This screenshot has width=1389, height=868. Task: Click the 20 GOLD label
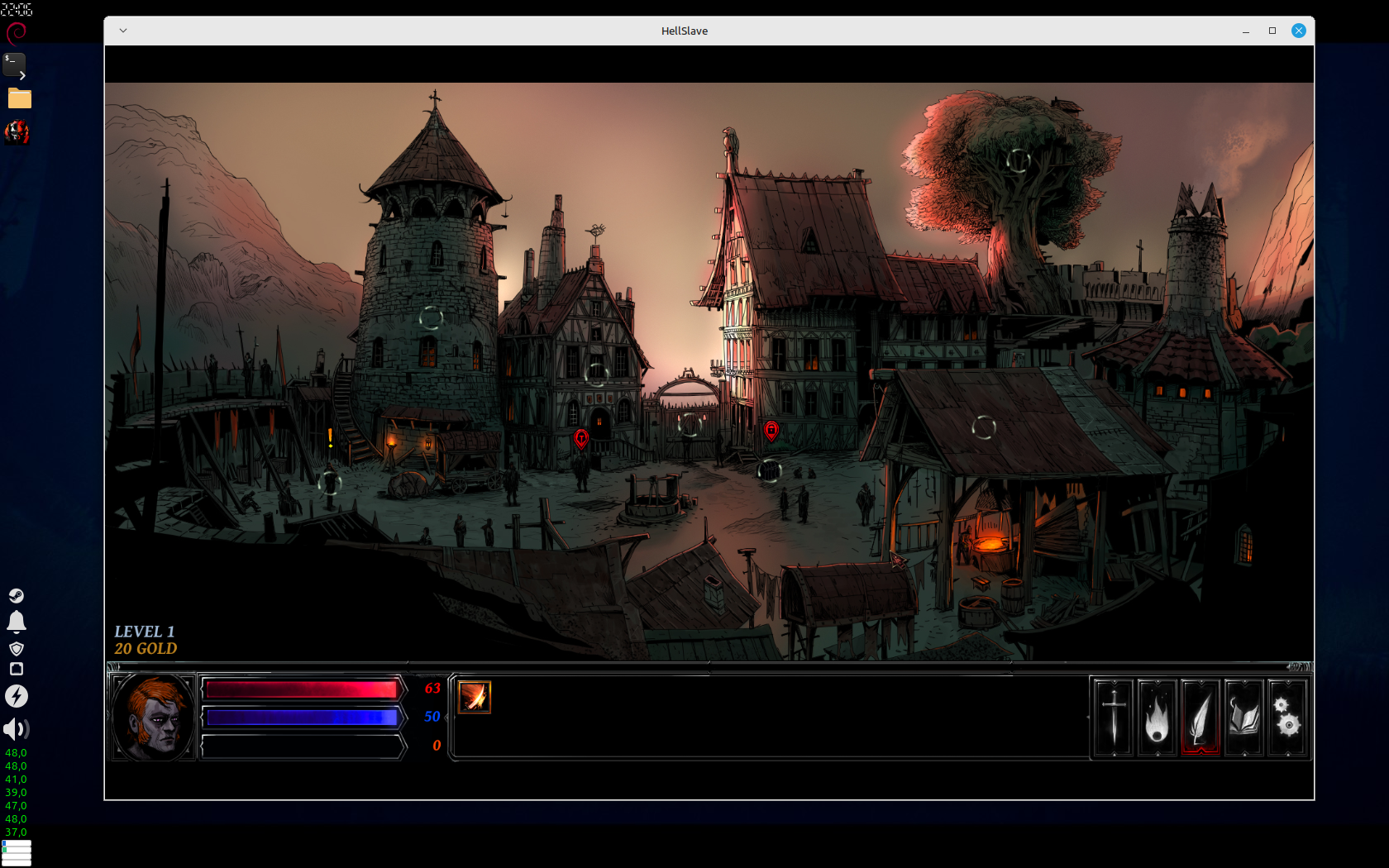click(x=146, y=649)
